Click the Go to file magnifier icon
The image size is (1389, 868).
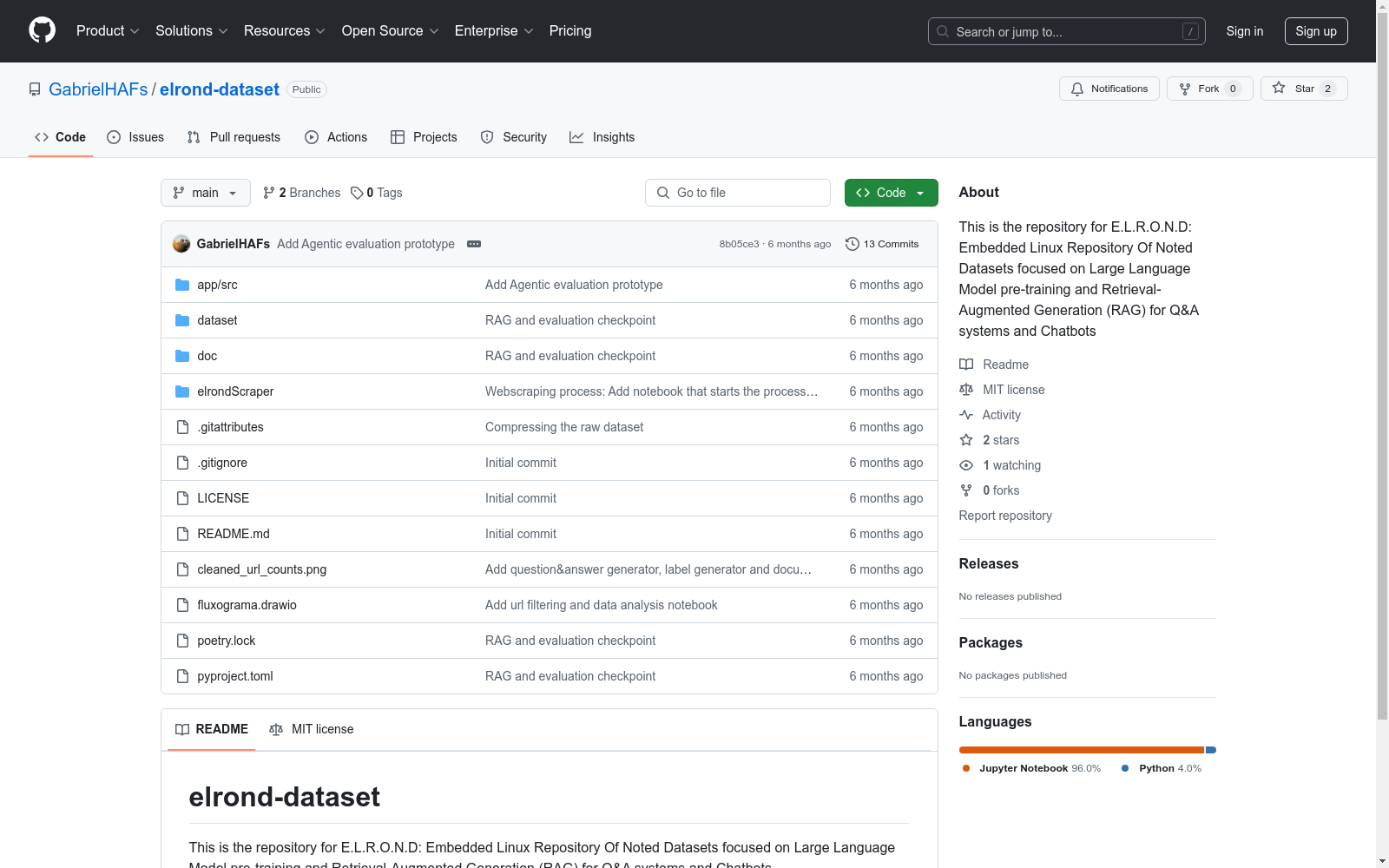coord(663,193)
